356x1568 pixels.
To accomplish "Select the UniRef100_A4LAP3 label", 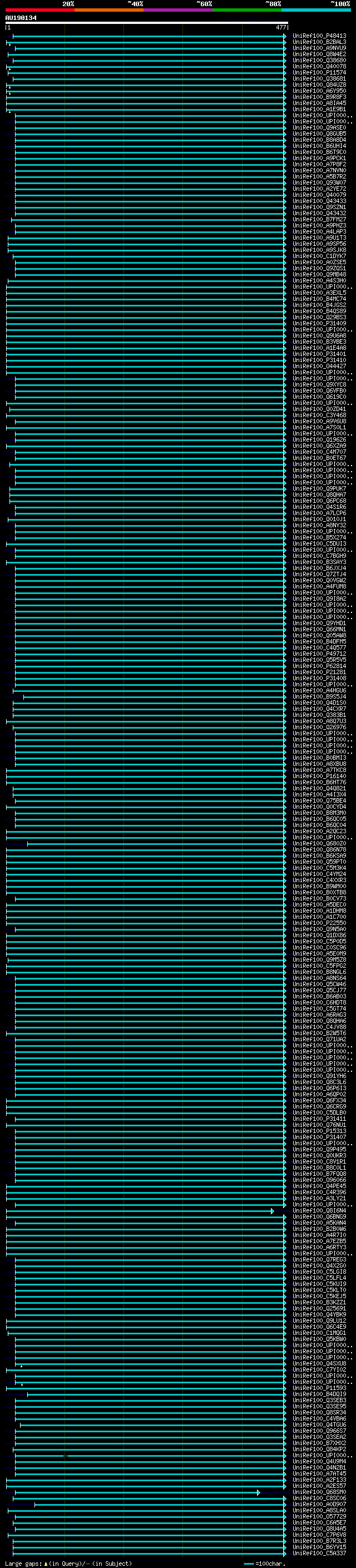I will click(319, 231).
